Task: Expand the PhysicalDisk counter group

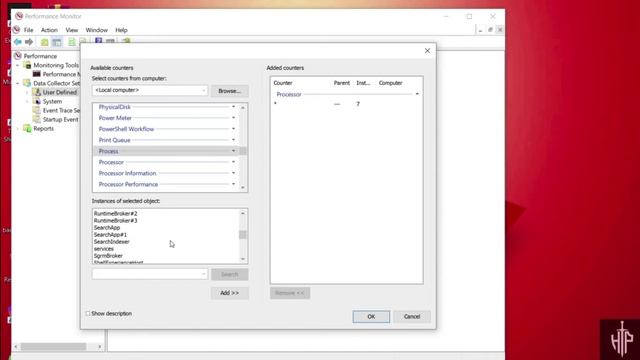Action: [x=233, y=107]
